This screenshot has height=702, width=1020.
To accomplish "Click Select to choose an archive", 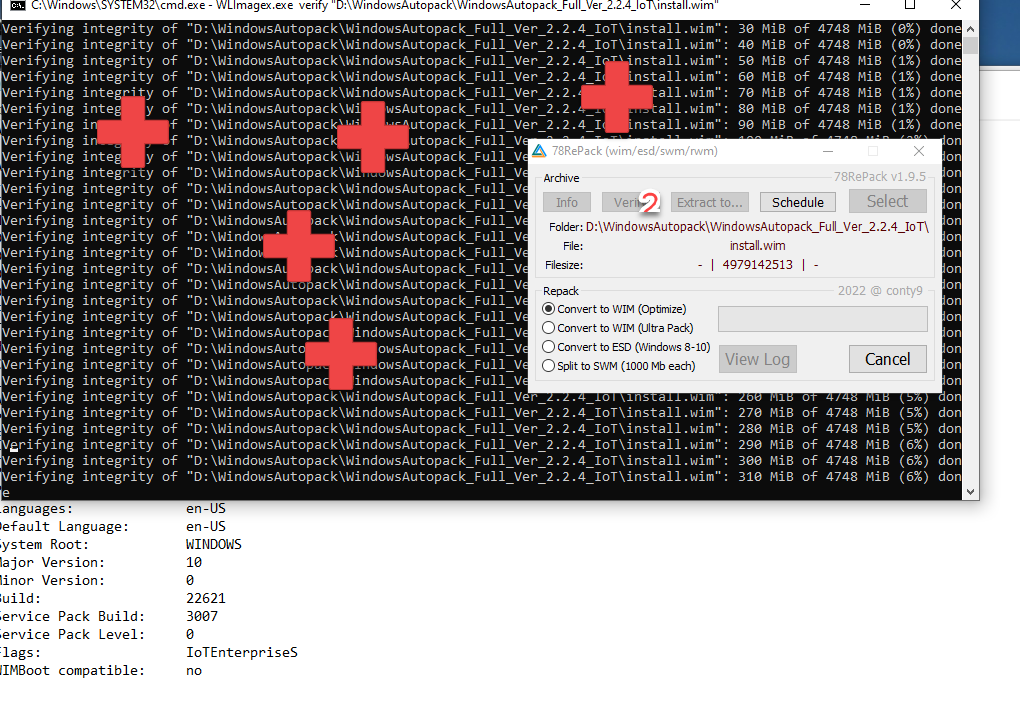I will tap(887, 202).
